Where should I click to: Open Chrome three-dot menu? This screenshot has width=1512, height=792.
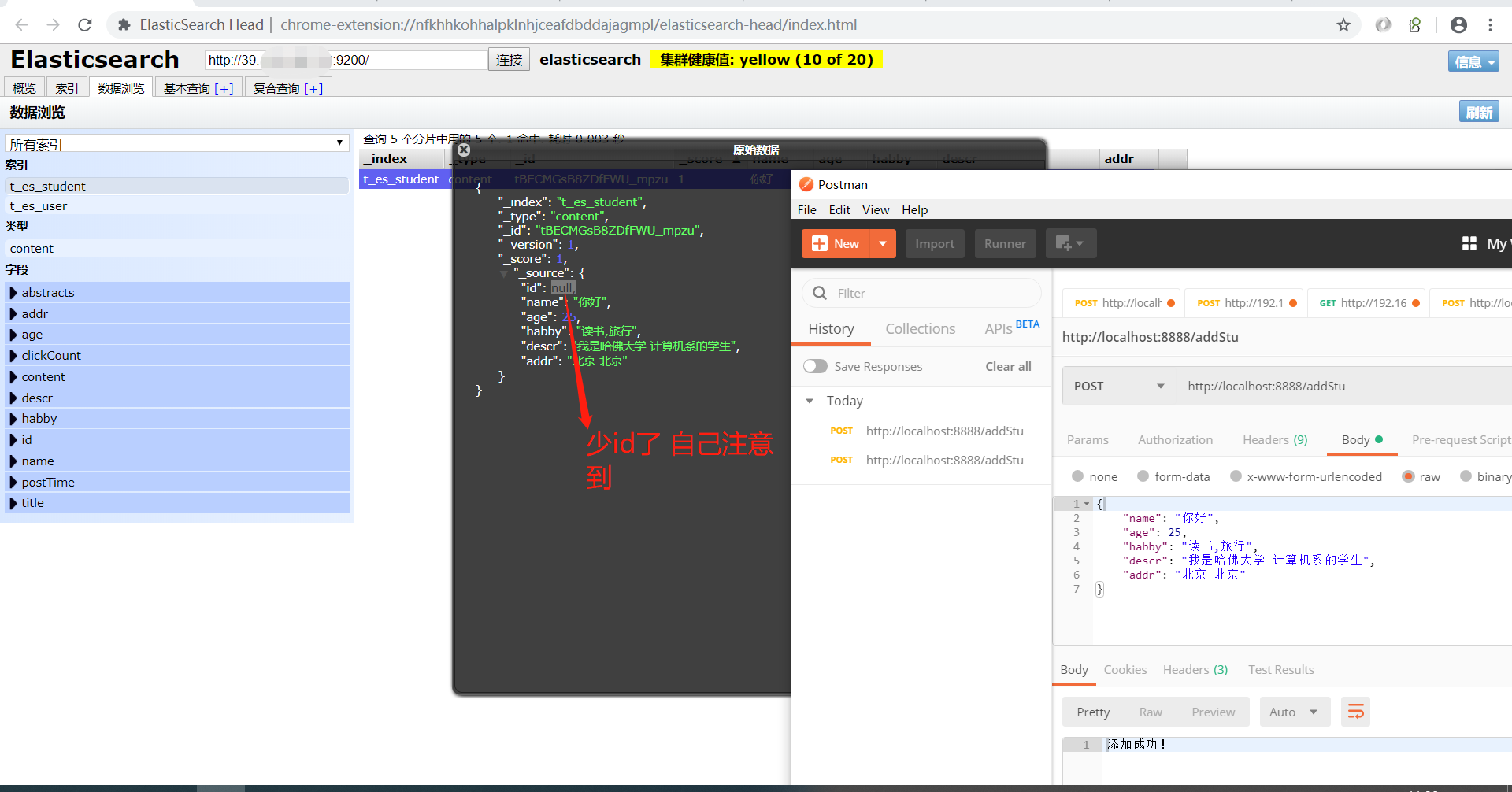click(x=1490, y=25)
